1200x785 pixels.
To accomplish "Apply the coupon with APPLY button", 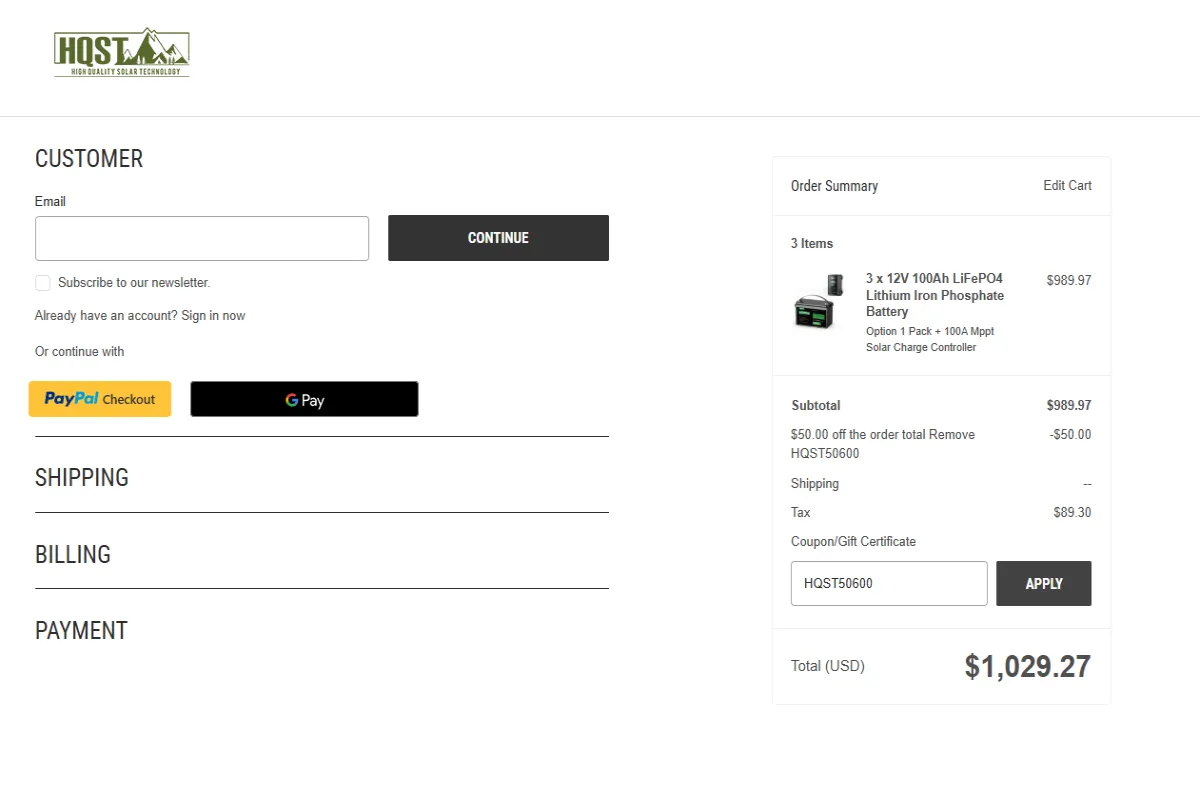I will point(1044,583).
